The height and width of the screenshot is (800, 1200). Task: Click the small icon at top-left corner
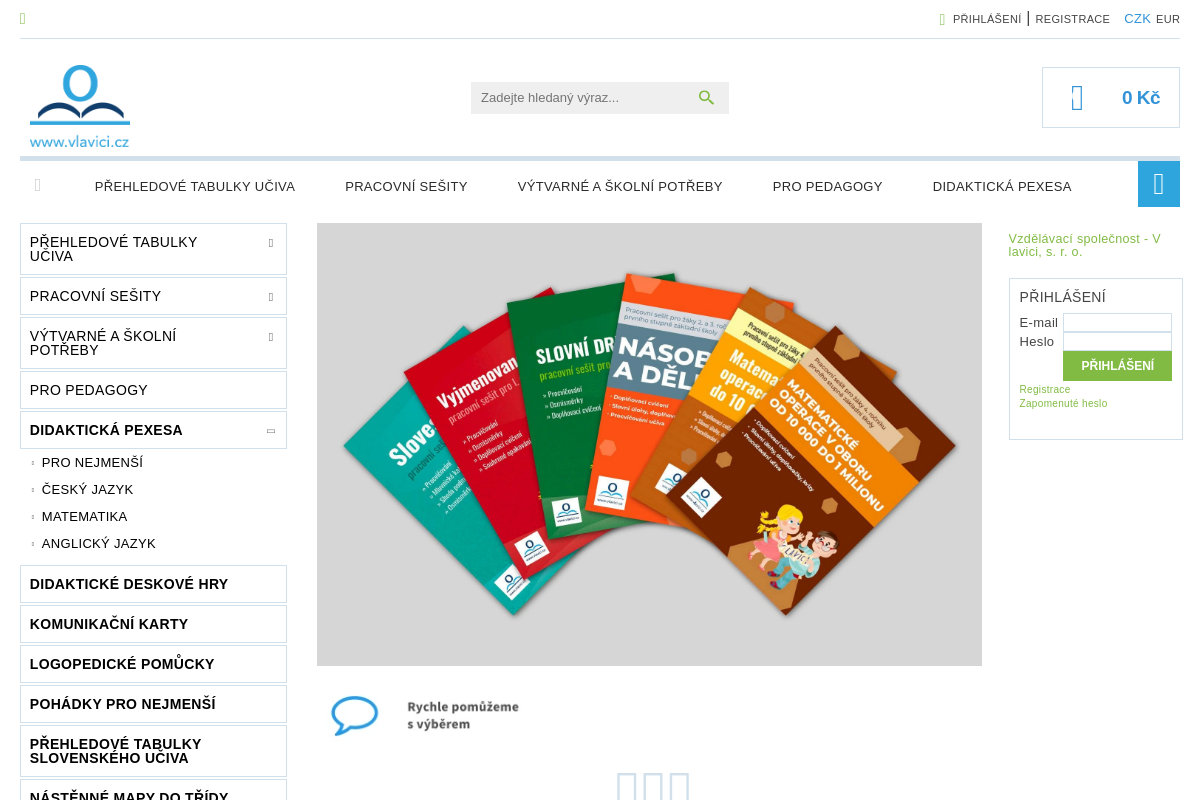click(x=23, y=19)
